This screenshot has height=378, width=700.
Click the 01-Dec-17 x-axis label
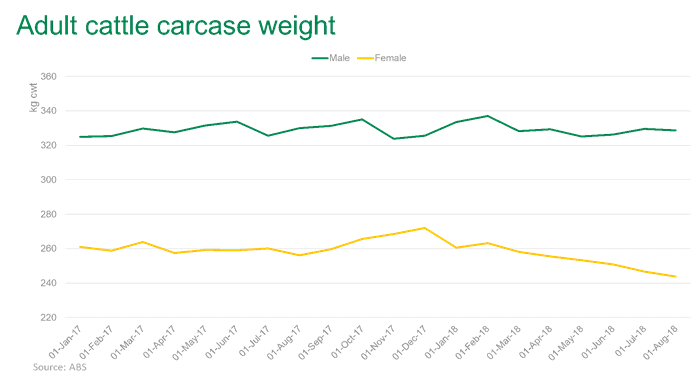click(410, 342)
